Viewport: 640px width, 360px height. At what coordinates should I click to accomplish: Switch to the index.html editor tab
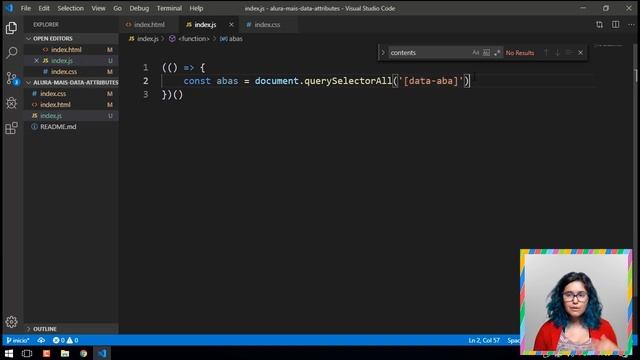point(149,24)
